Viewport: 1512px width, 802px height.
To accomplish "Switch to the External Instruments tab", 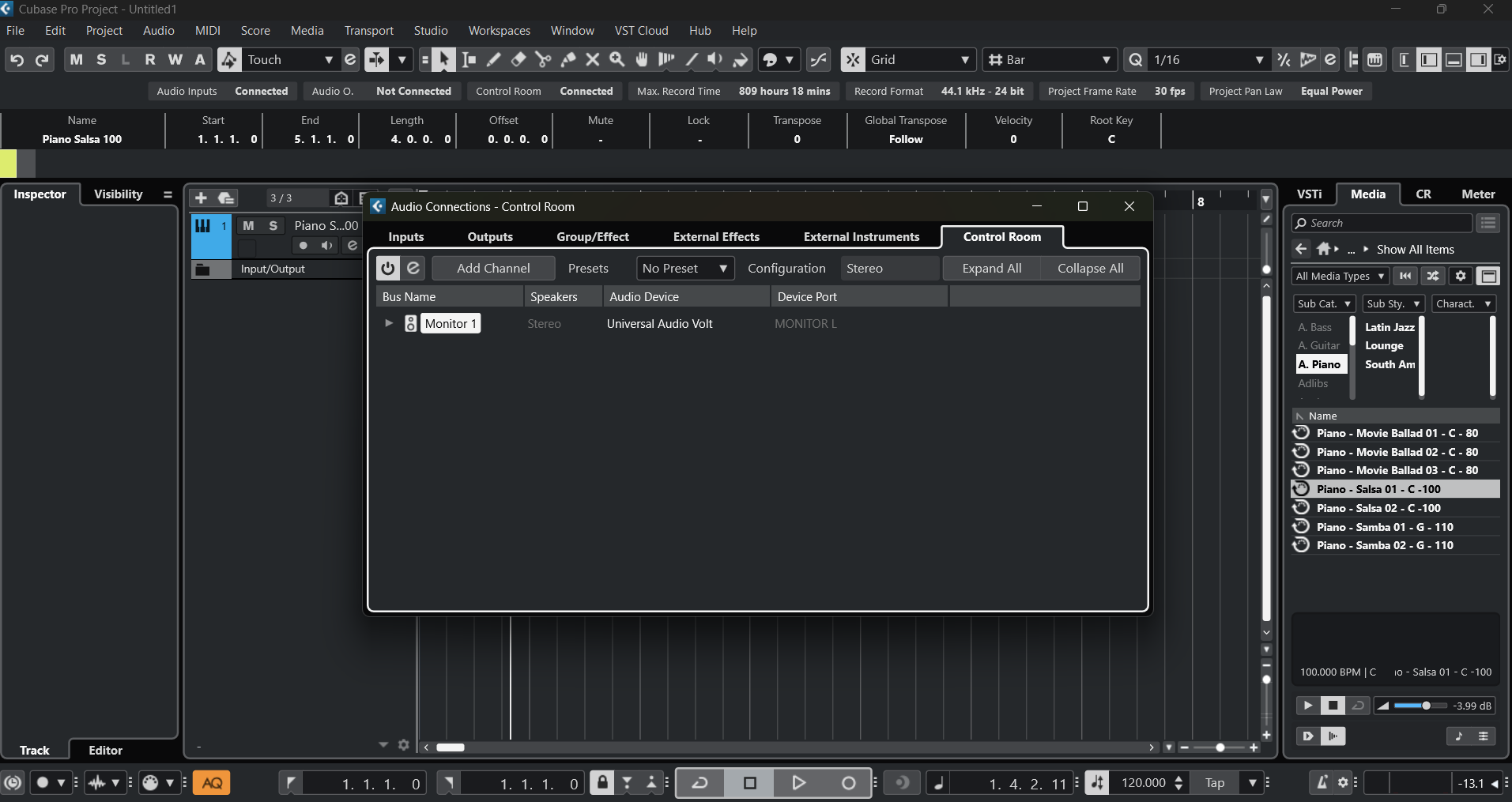I will pyautogui.click(x=862, y=237).
